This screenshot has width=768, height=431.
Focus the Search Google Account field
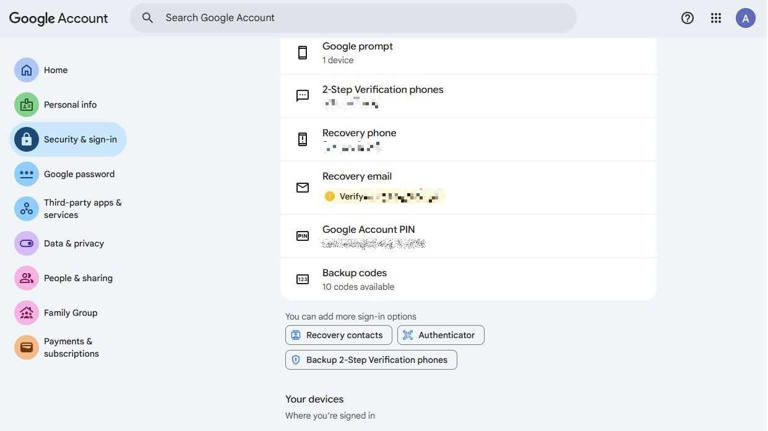pyautogui.click(x=353, y=18)
